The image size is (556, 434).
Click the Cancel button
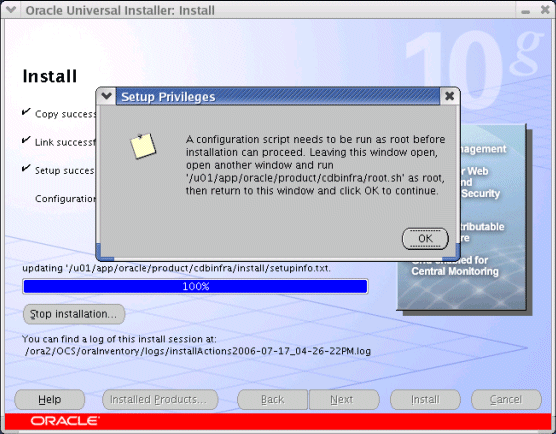pos(506,400)
